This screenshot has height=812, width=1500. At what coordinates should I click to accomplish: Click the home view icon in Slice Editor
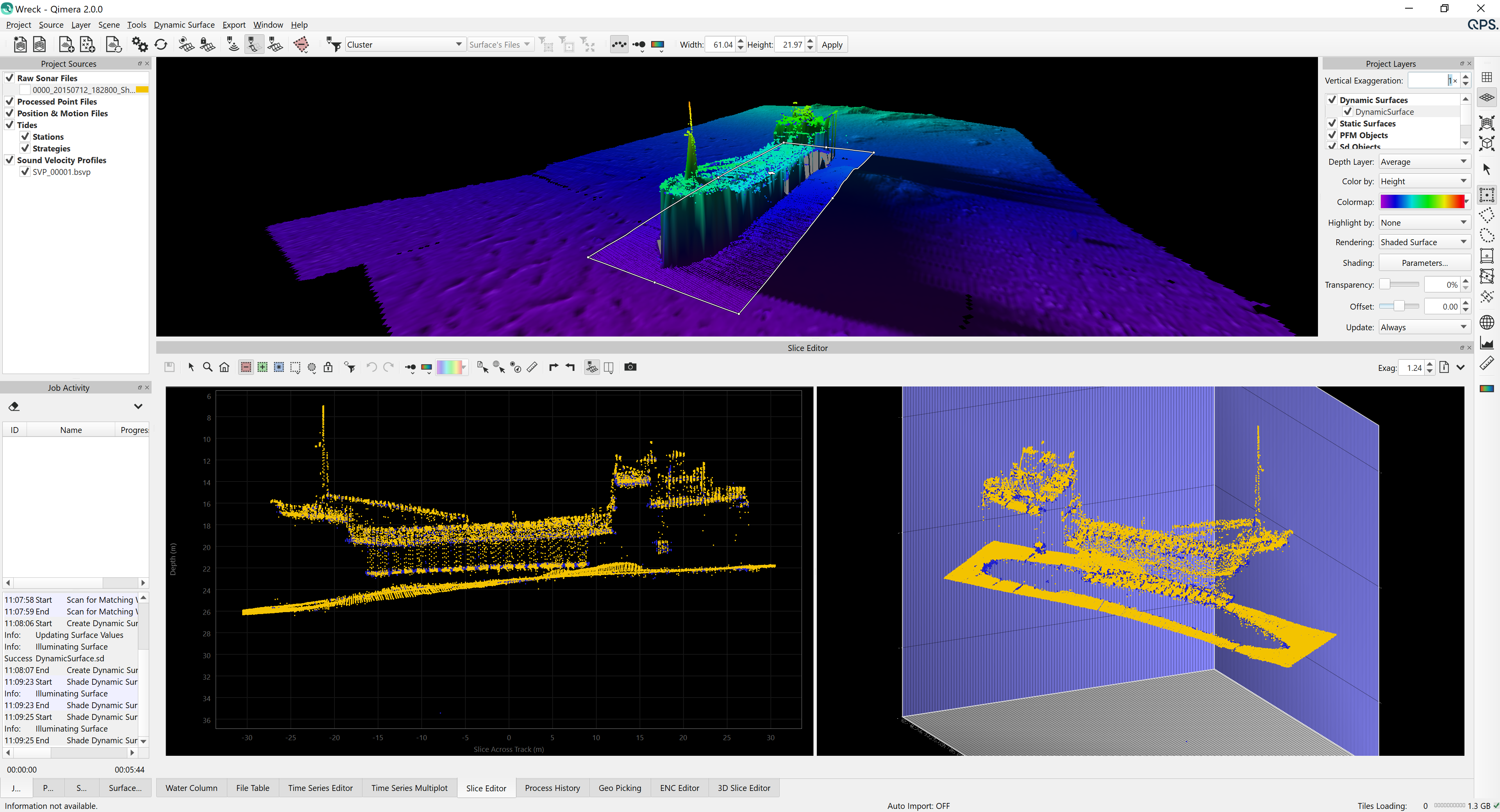(224, 367)
